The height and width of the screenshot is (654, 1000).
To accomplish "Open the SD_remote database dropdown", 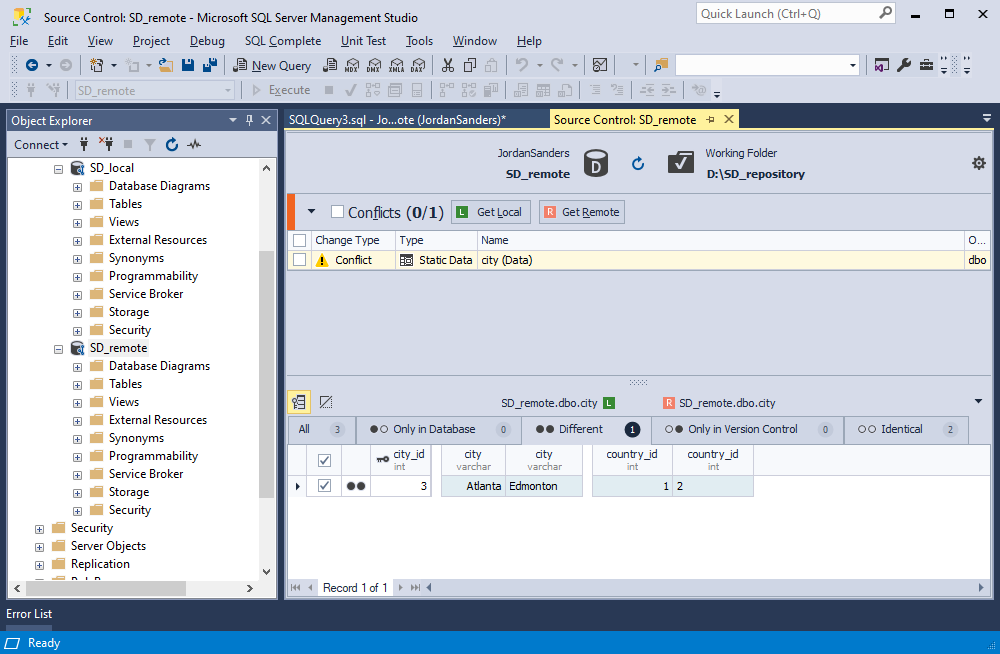I will (228, 91).
